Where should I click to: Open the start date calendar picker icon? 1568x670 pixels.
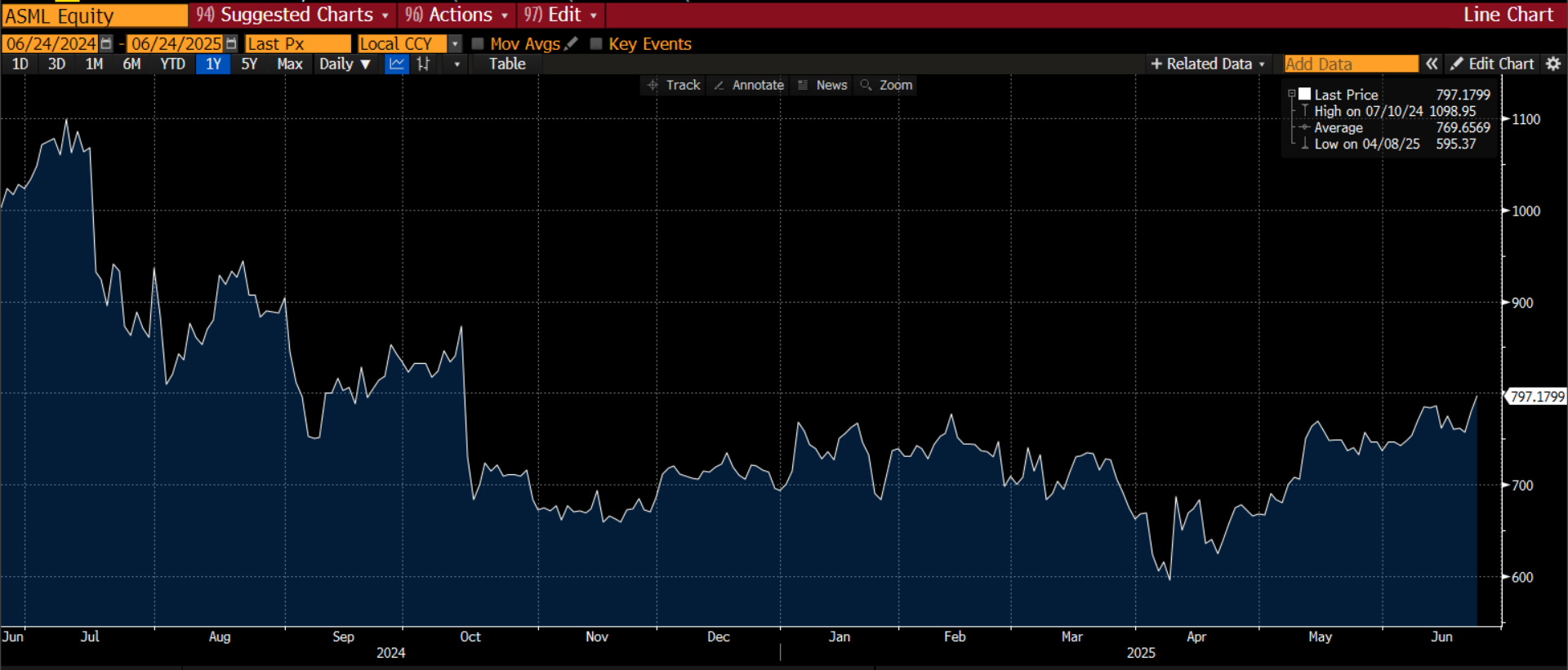click(106, 44)
